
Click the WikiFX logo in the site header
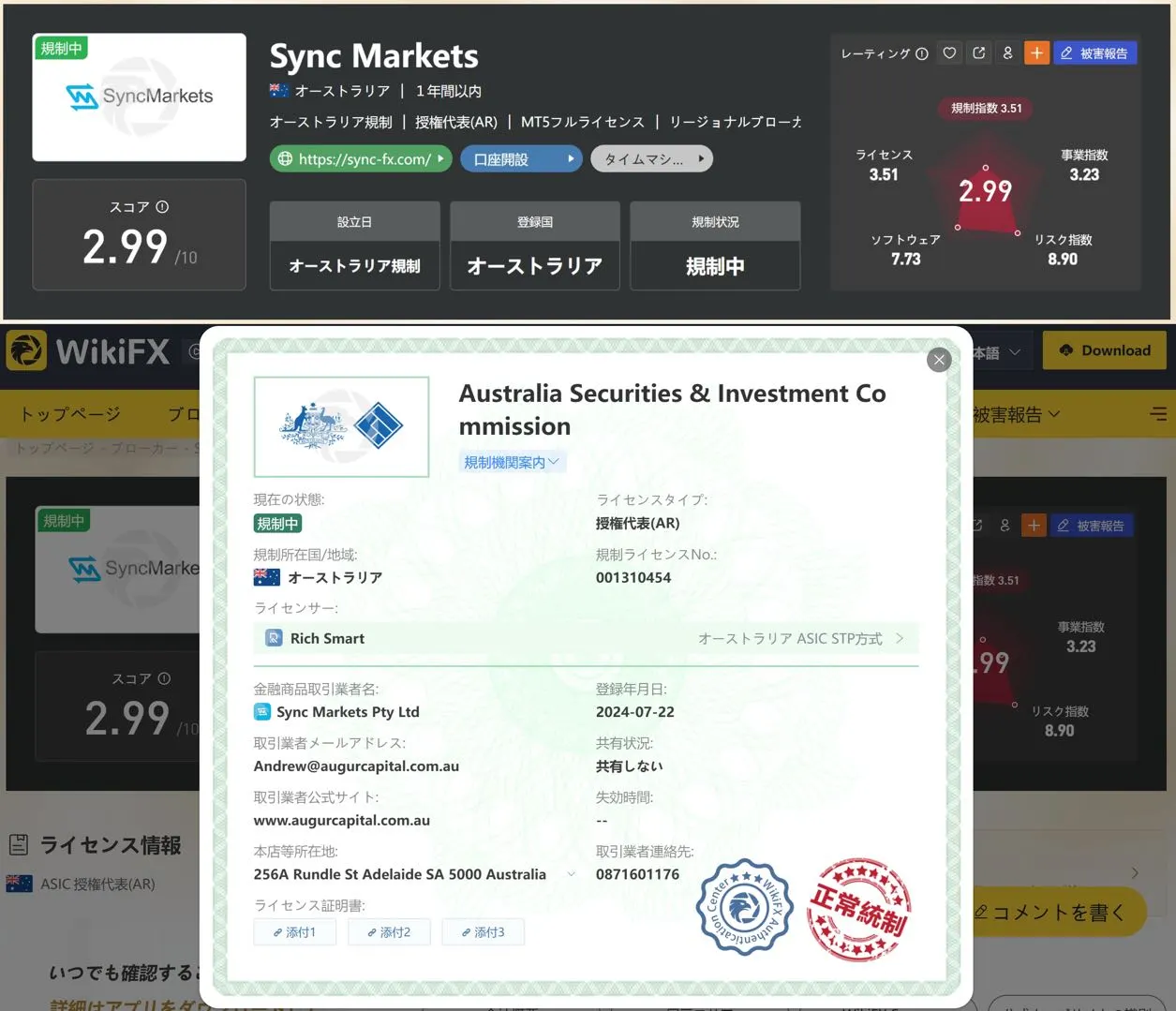click(x=89, y=352)
